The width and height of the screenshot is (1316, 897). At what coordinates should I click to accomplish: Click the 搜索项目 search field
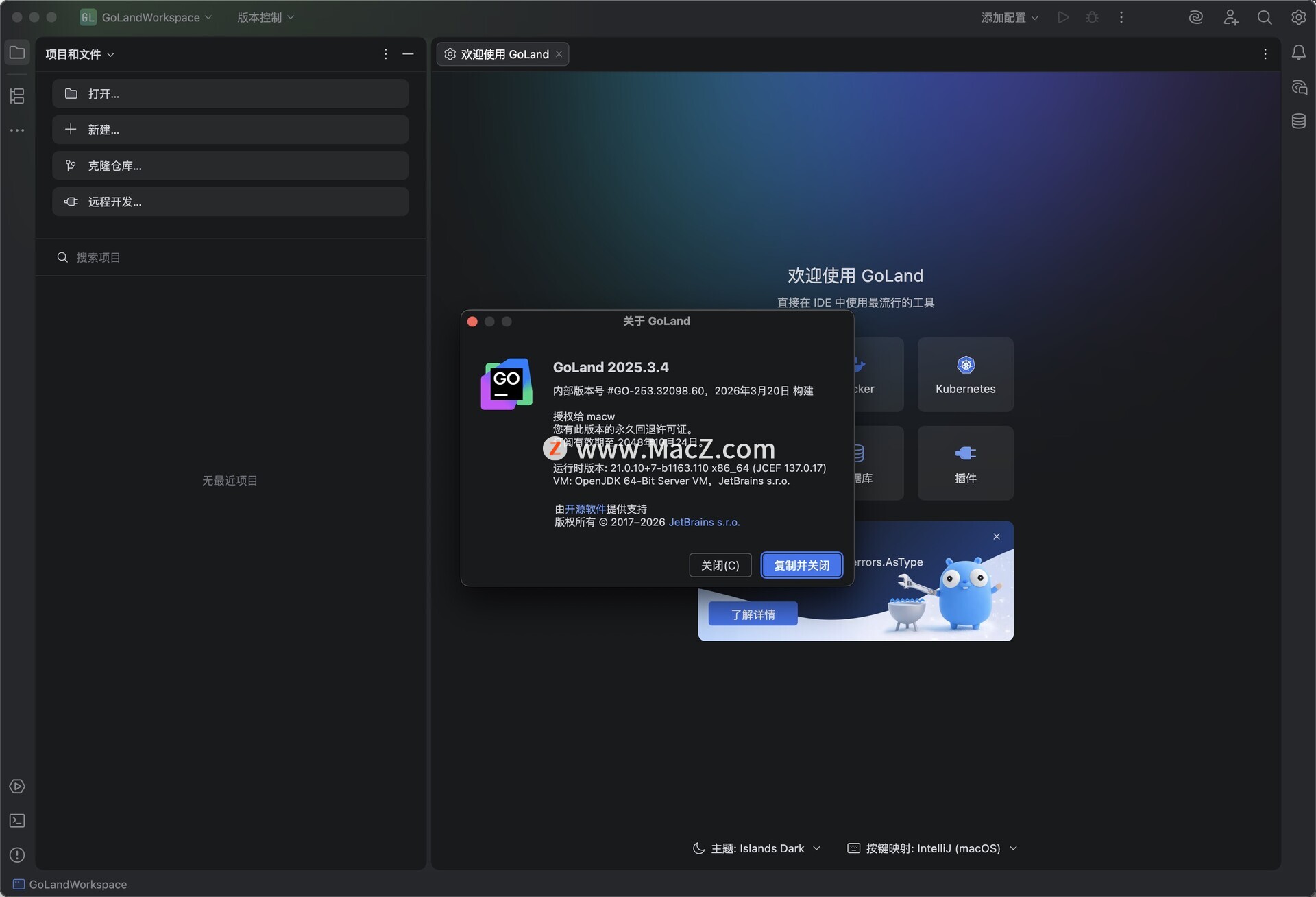233,257
